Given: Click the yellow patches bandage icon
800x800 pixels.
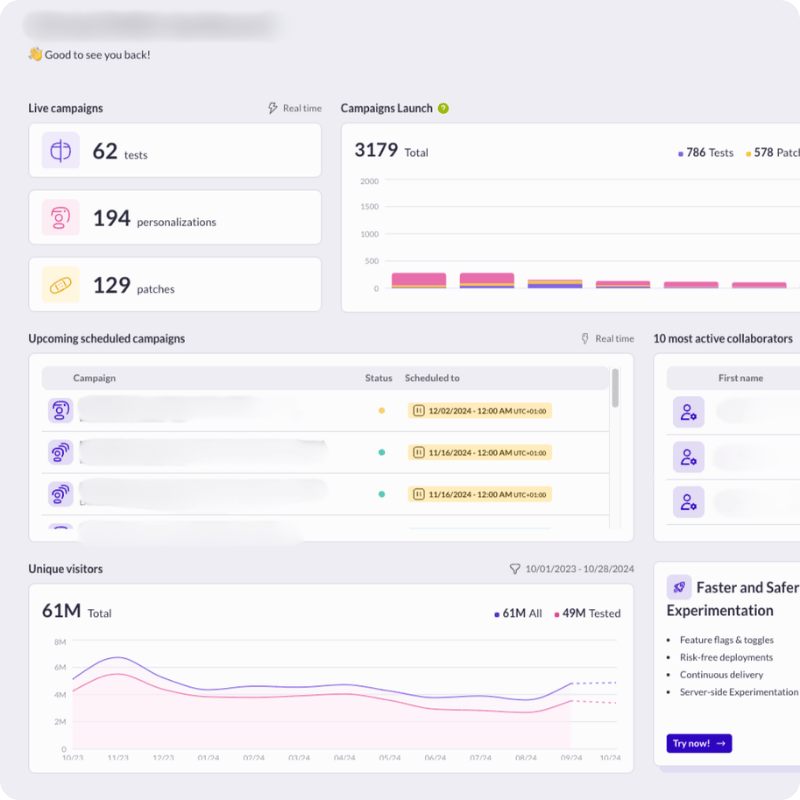Looking at the screenshot, I should click(x=60, y=285).
